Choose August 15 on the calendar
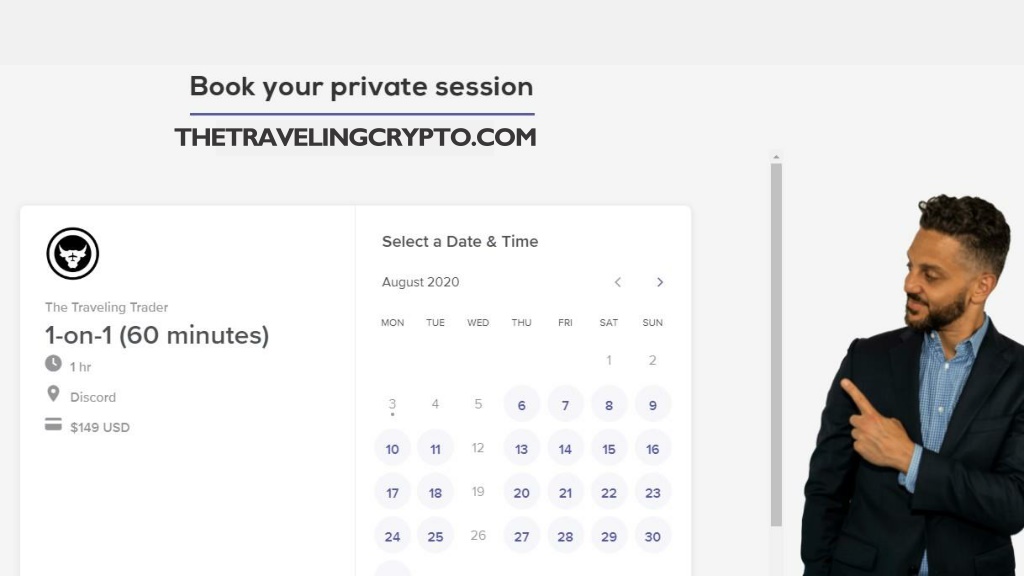 tap(609, 449)
